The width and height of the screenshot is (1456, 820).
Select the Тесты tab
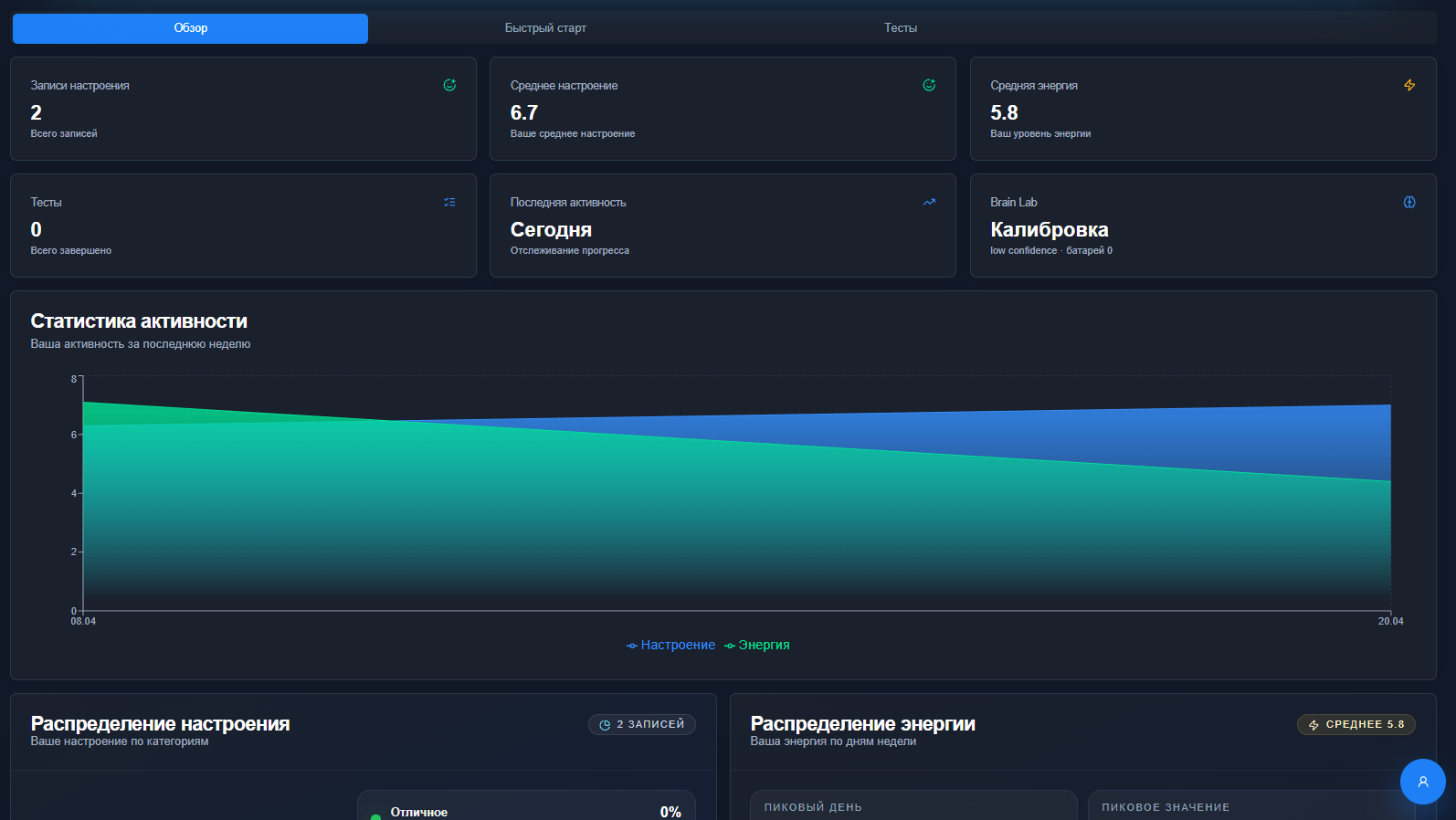pos(900,28)
